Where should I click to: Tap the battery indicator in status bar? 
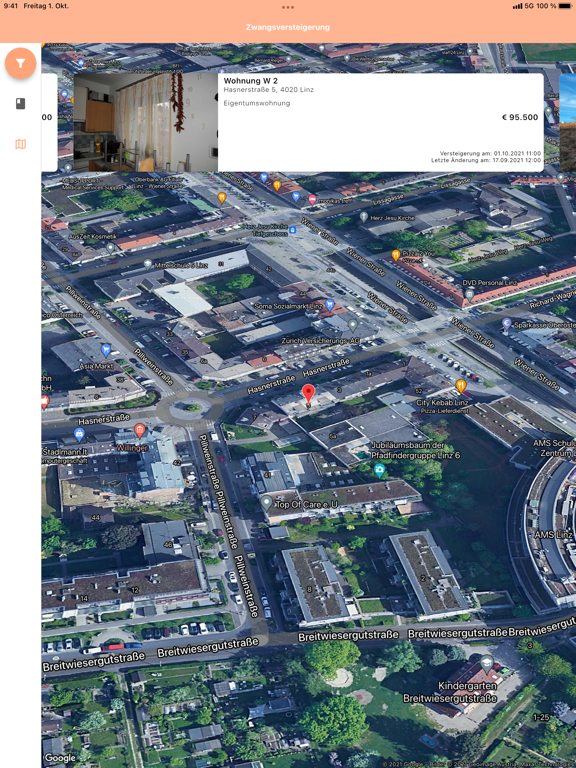click(x=565, y=6)
